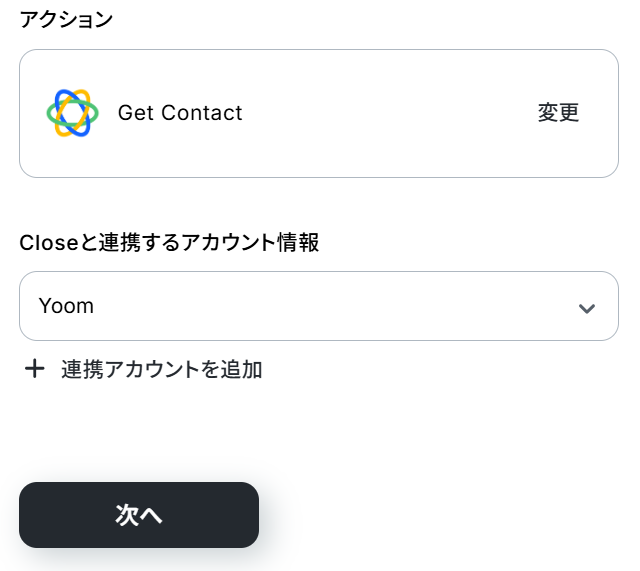
Task: Click the plus icon to add account
Action: pyautogui.click(x=35, y=369)
